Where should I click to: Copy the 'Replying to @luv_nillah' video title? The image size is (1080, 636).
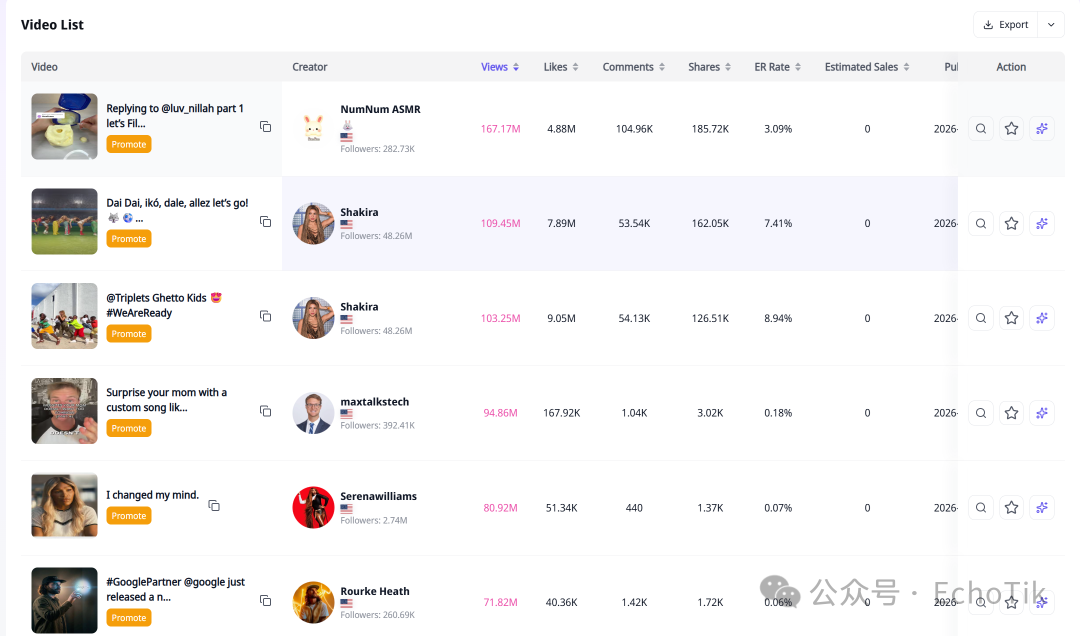265,127
